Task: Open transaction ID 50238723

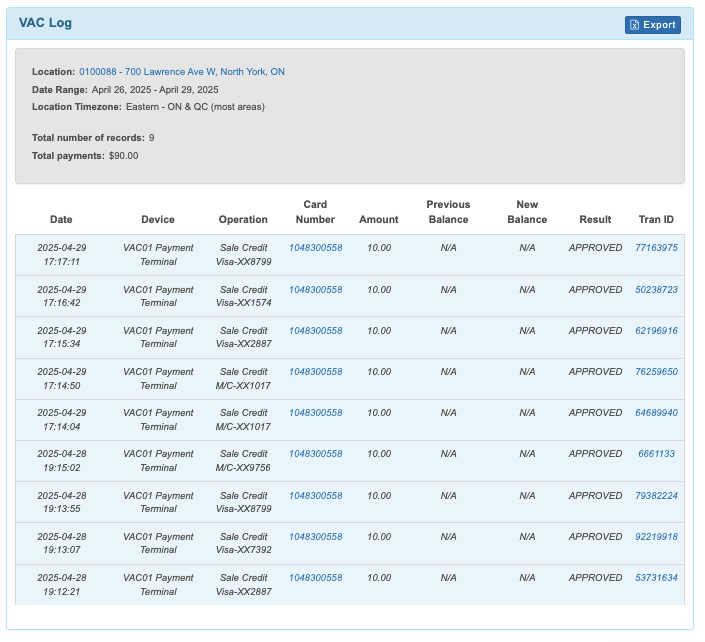Action: [x=656, y=290]
